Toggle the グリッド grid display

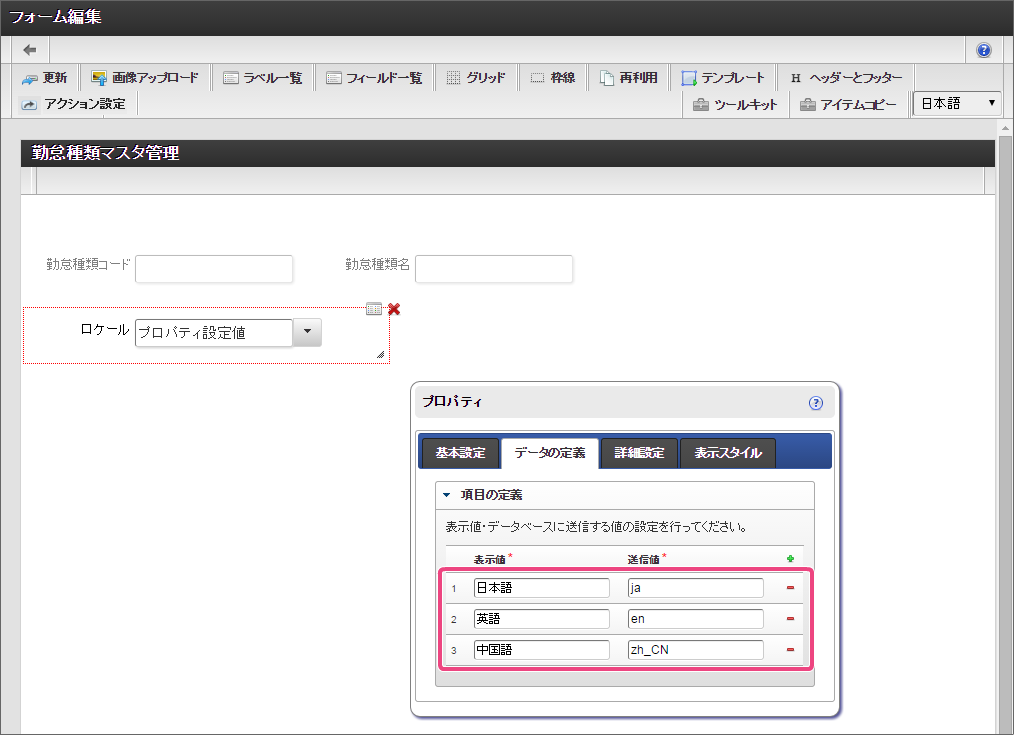[475, 78]
